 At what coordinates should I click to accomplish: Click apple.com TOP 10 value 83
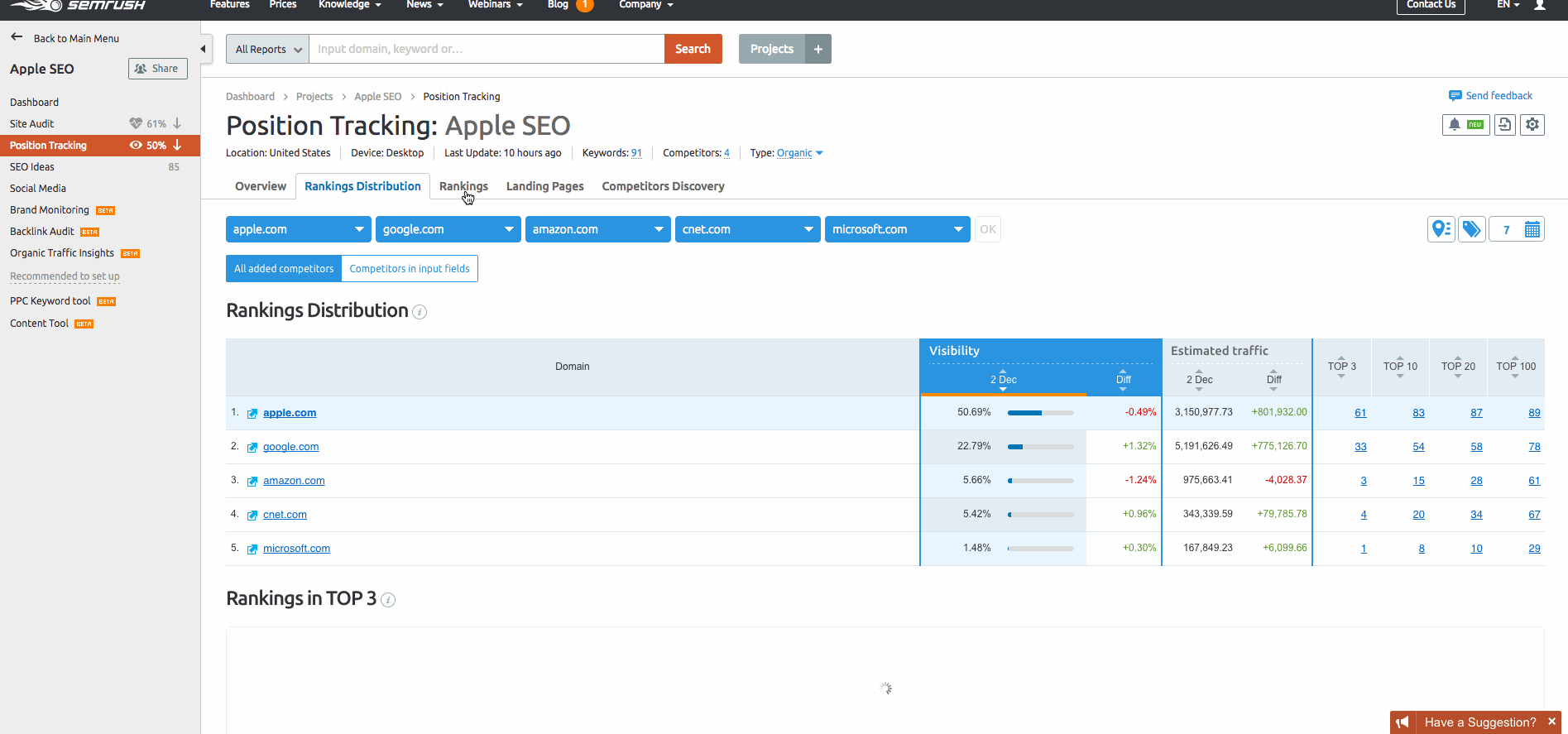(x=1418, y=413)
